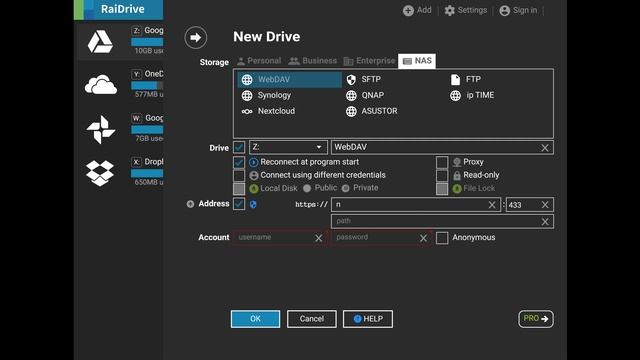Choose Nextcloud storage type
Screen dimensions: 640x360
pyautogui.click(x=268, y=111)
